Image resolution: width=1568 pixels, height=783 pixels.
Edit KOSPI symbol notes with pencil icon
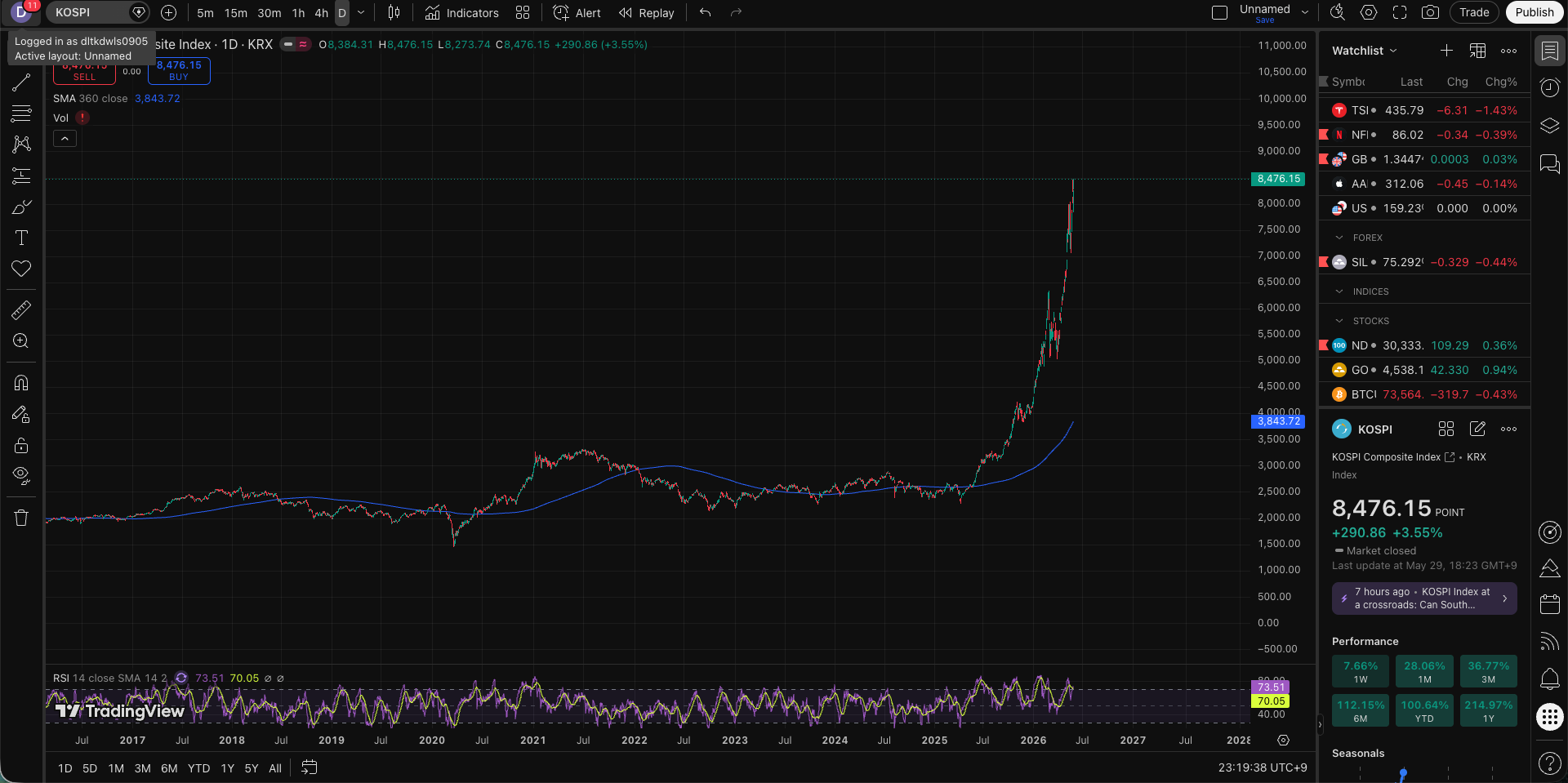click(1477, 429)
